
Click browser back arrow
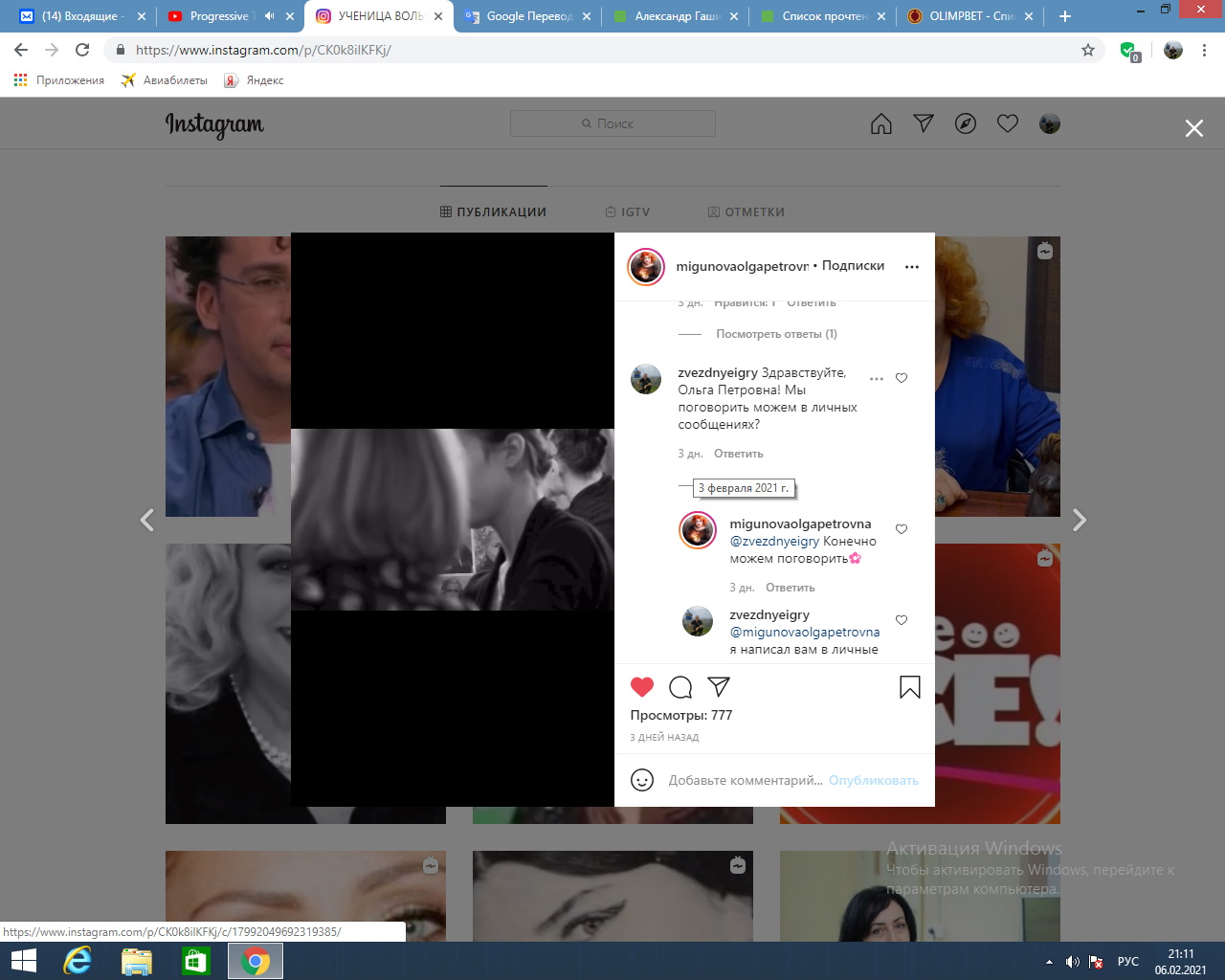[21, 50]
